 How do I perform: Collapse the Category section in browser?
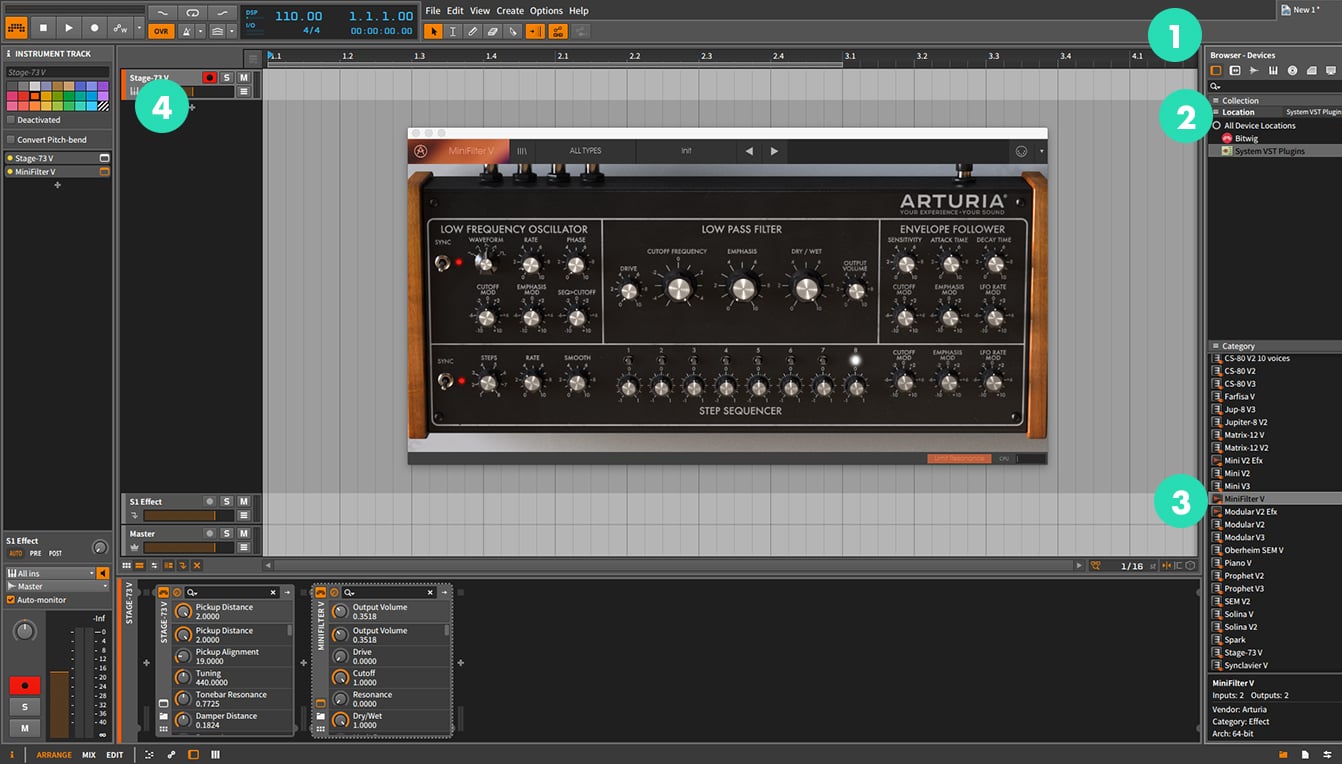point(1216,346)
